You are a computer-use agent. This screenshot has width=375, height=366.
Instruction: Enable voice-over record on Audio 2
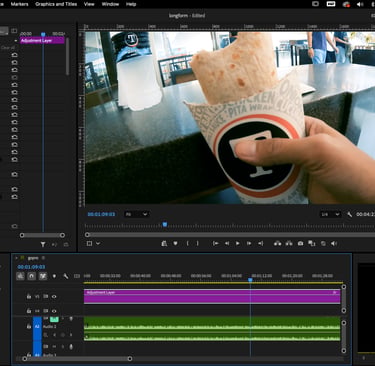point(71,319)
